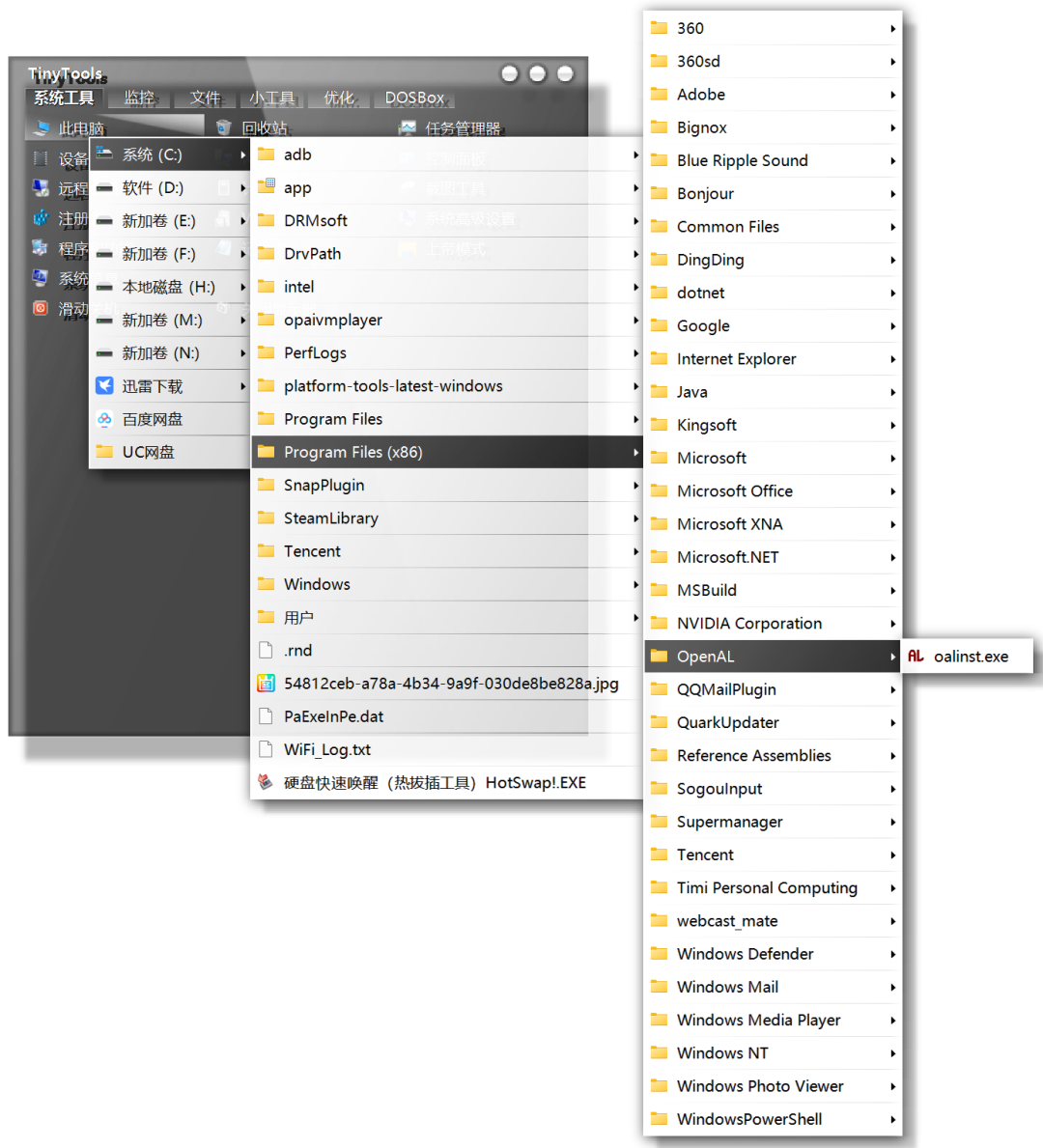Click the jpg image file icon

point(266,683)
